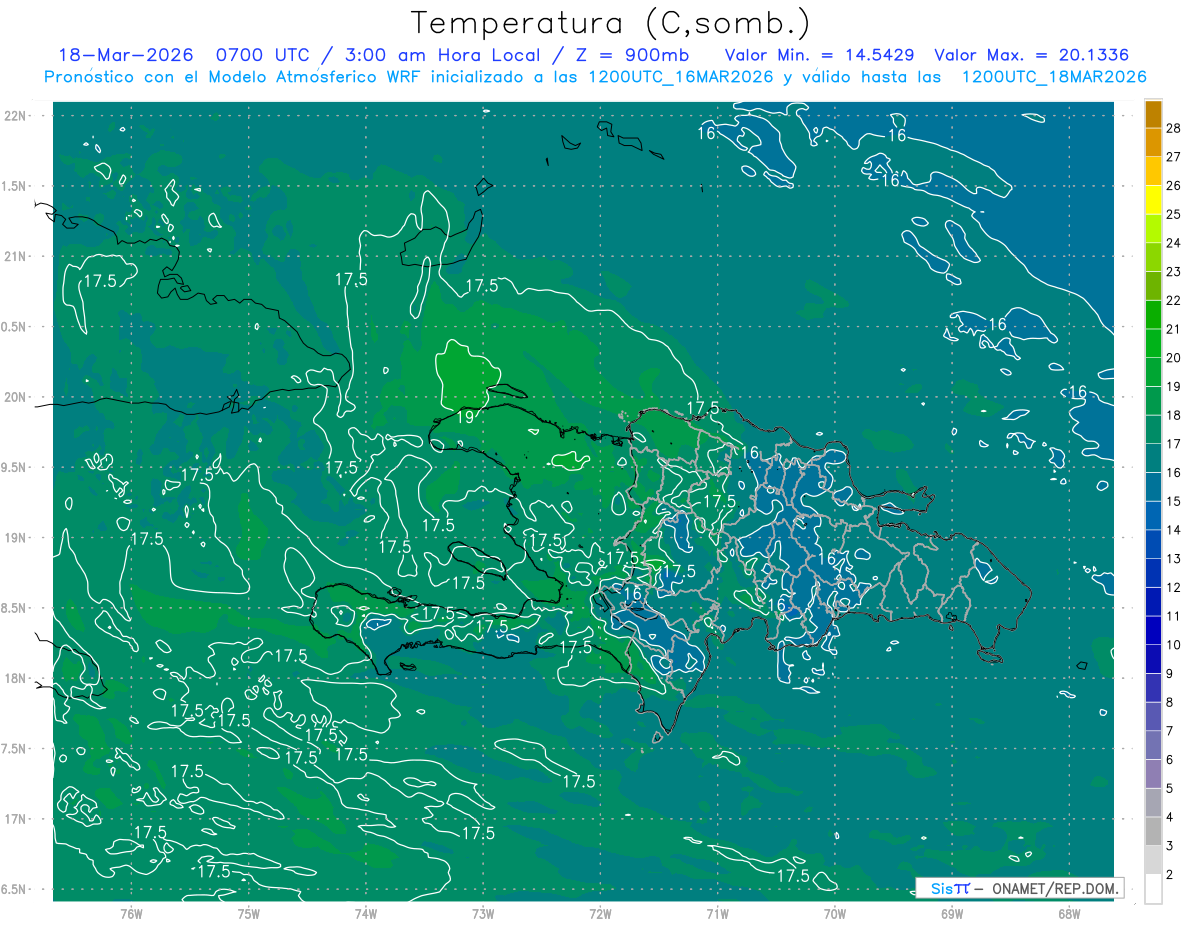The height and width of the screenshot is (927, 1200).
Task: Click the green legend swatch between 20 and 21
Action: click(1153, 343)
